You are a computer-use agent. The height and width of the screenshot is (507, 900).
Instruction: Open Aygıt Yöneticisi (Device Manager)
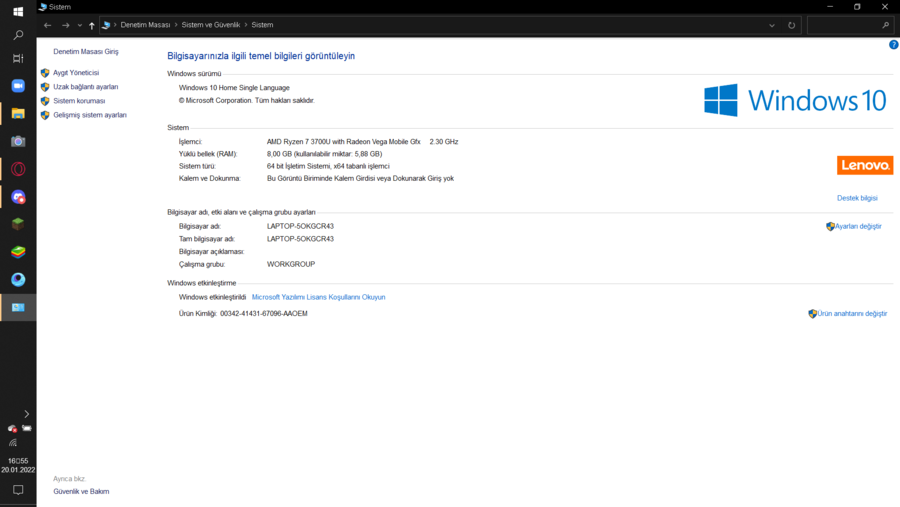[76, 73]
